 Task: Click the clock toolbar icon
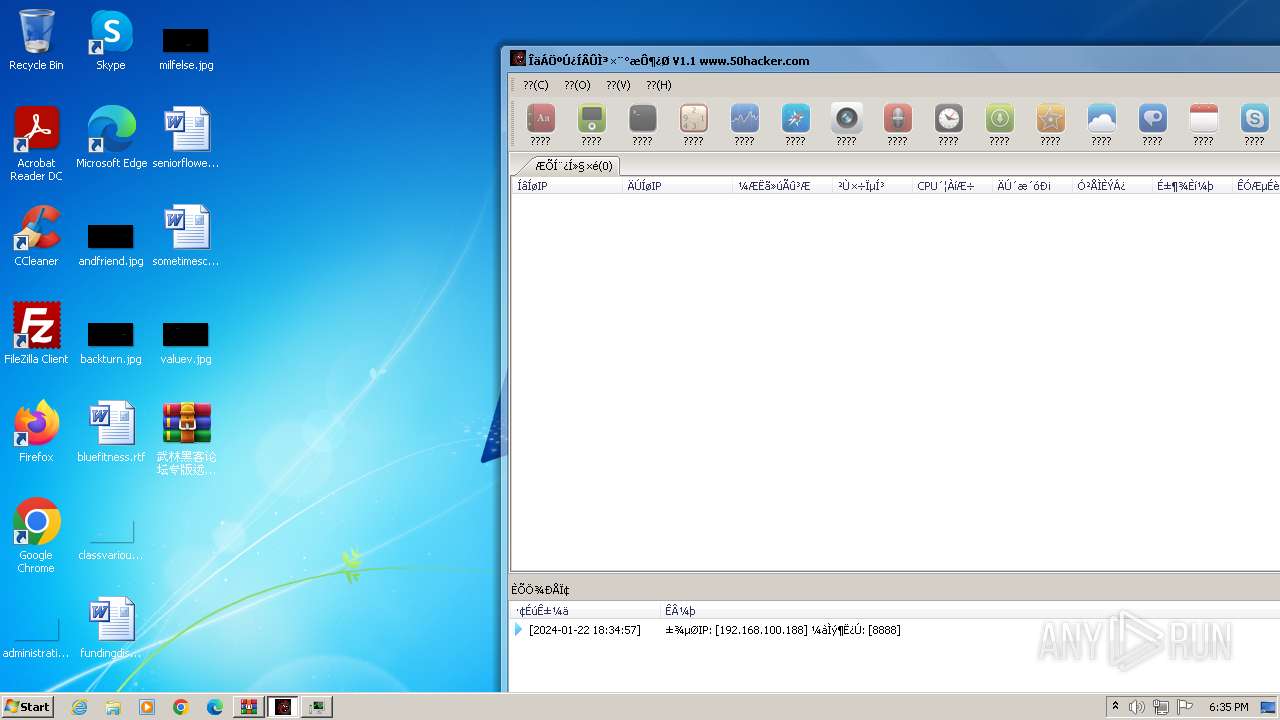click(x=949, y=119)
